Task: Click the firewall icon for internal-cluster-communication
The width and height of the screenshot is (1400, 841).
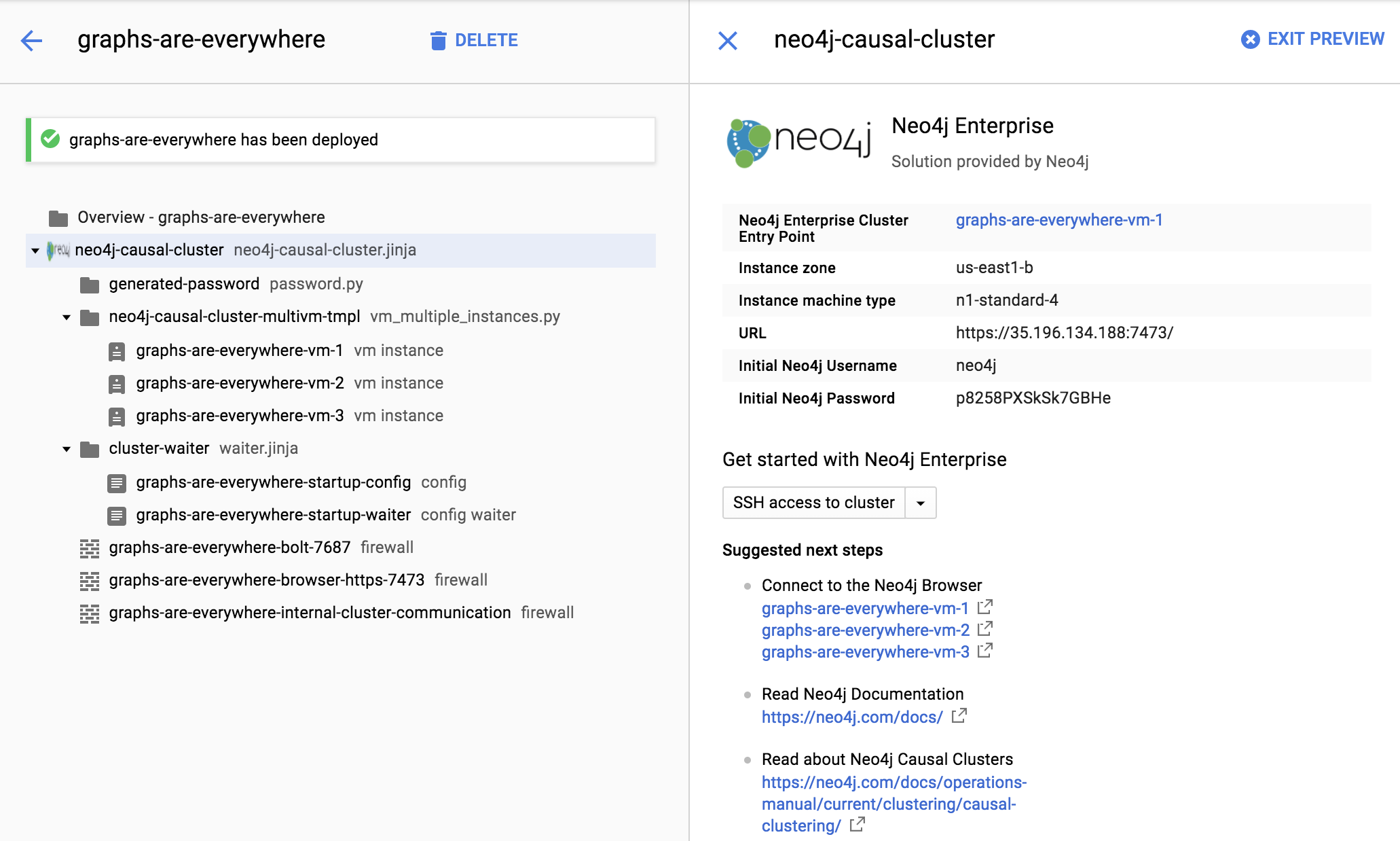Action: (x=90, y=613)
